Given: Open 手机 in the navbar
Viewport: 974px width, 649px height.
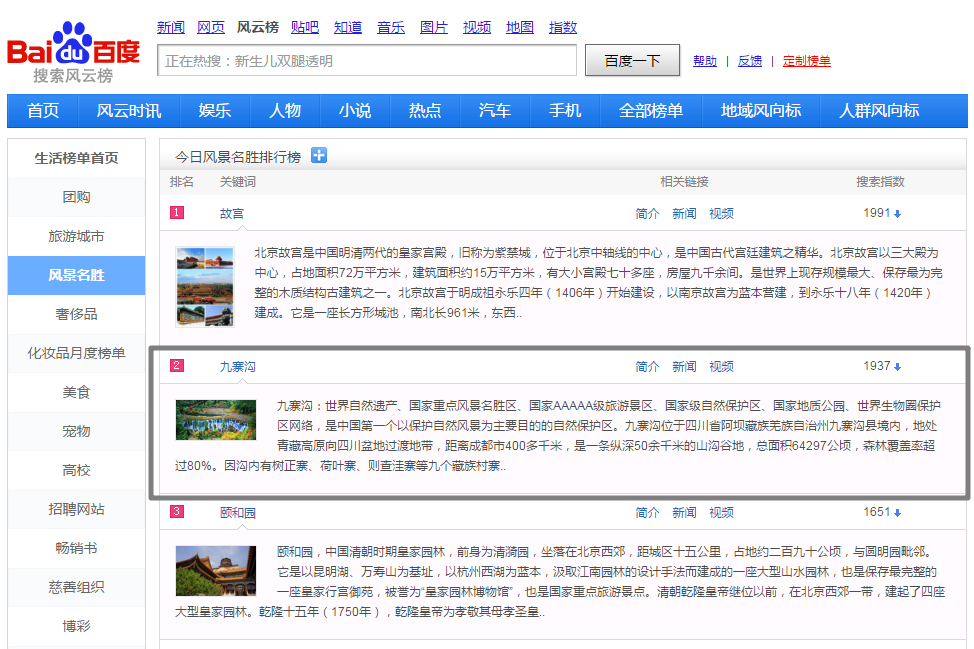Looking at the screenshot, I should [565, 111].
